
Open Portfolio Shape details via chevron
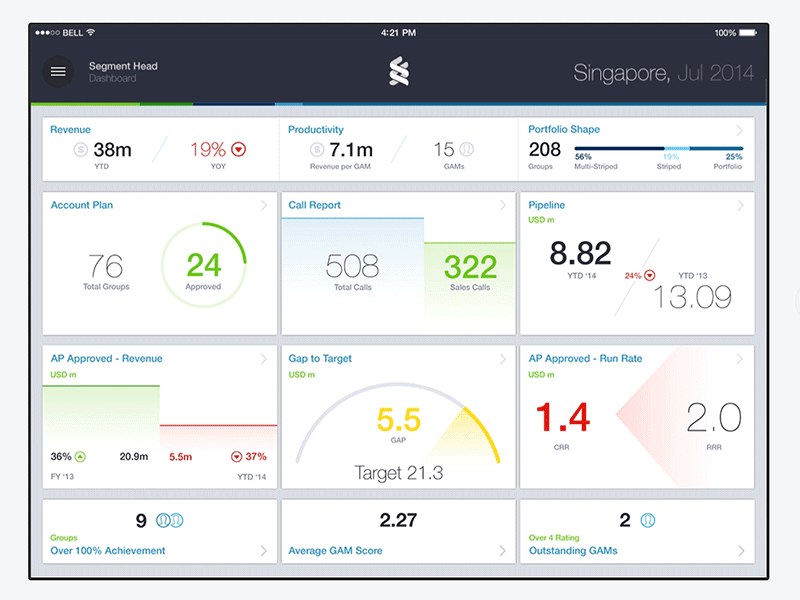[740, 131]
